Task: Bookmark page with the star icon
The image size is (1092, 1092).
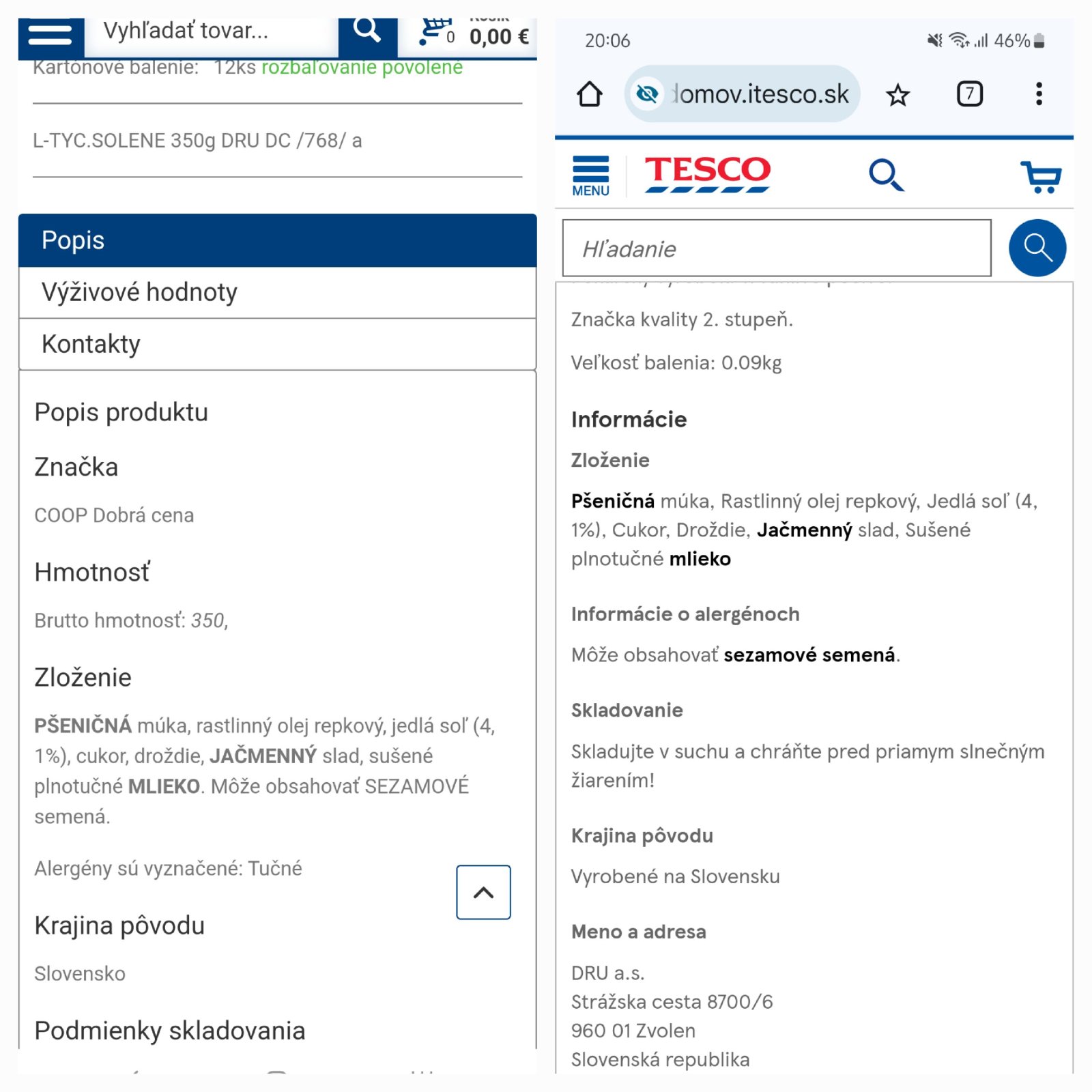Action: [898, 94]
